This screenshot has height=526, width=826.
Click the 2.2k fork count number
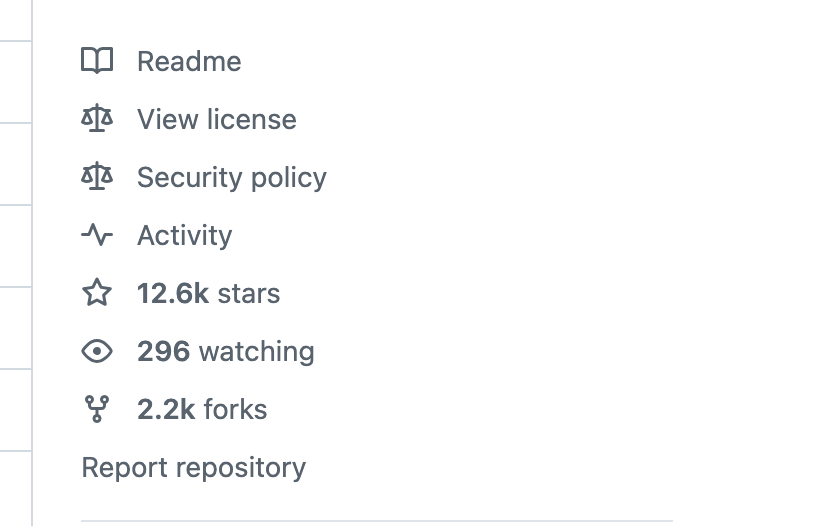(x=166, y=409)
